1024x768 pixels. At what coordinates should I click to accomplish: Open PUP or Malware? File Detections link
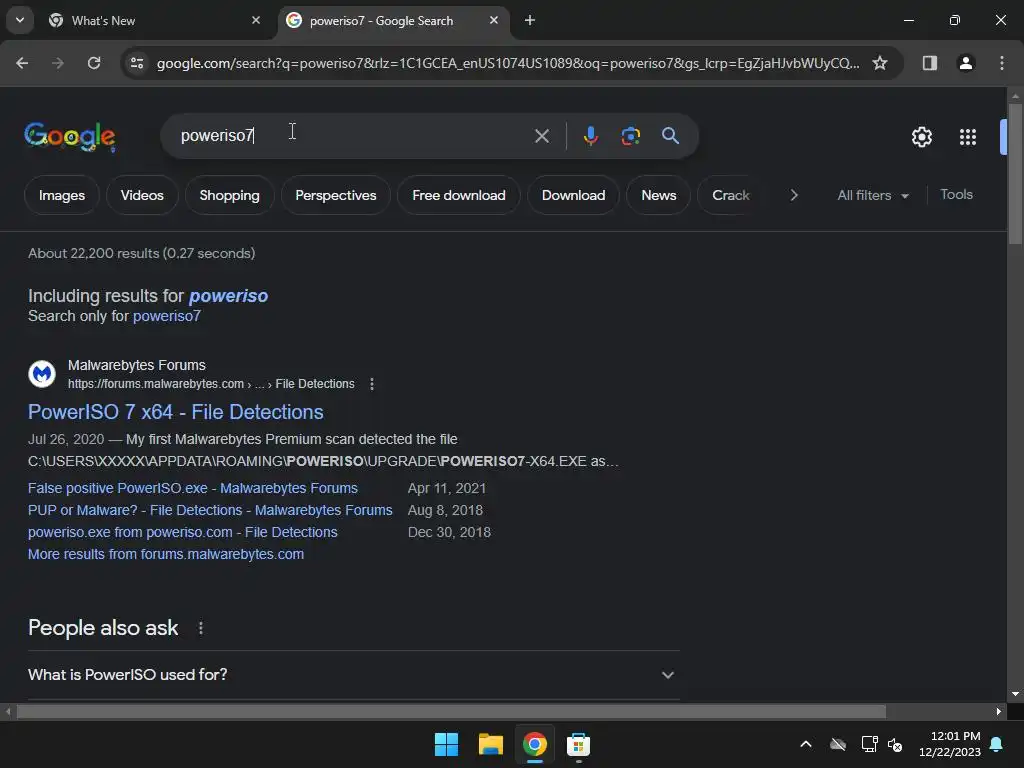210,510
